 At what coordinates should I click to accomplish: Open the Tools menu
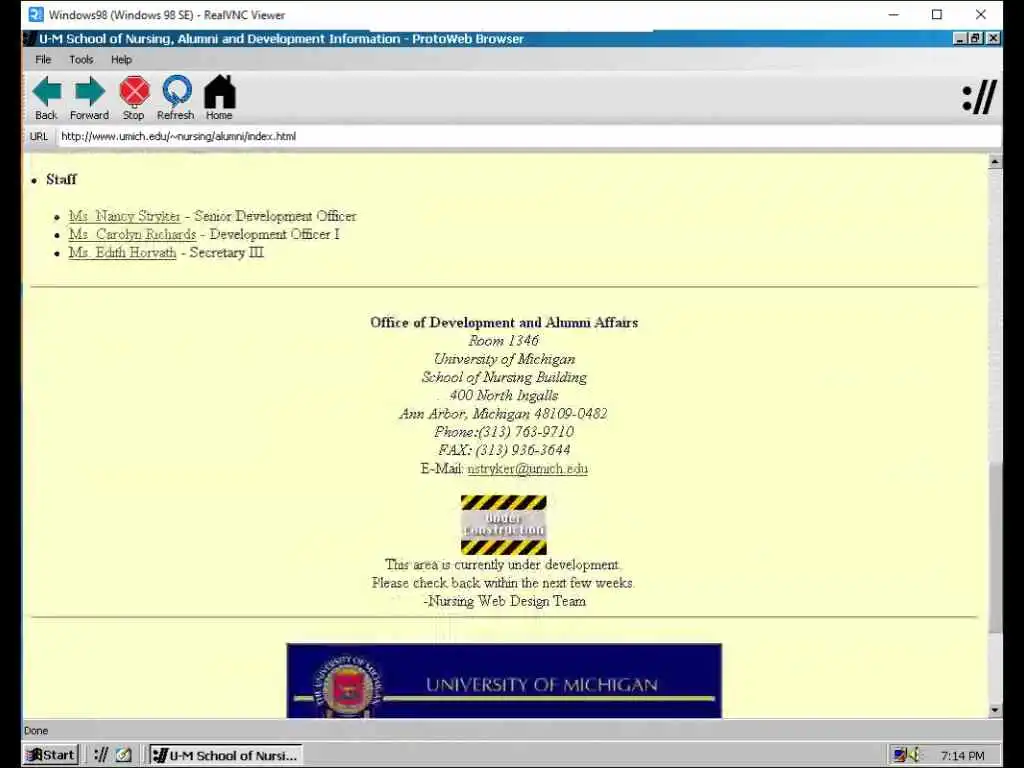click(81, 59)
